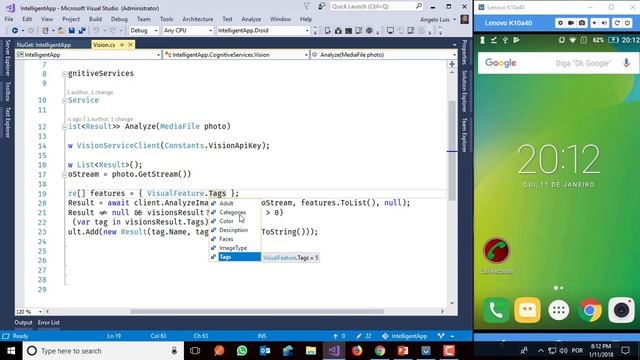The width and height of the screenshot is (640, 360).
Task: Open WhatsApp from Windows taskbar
Action: 242,351
